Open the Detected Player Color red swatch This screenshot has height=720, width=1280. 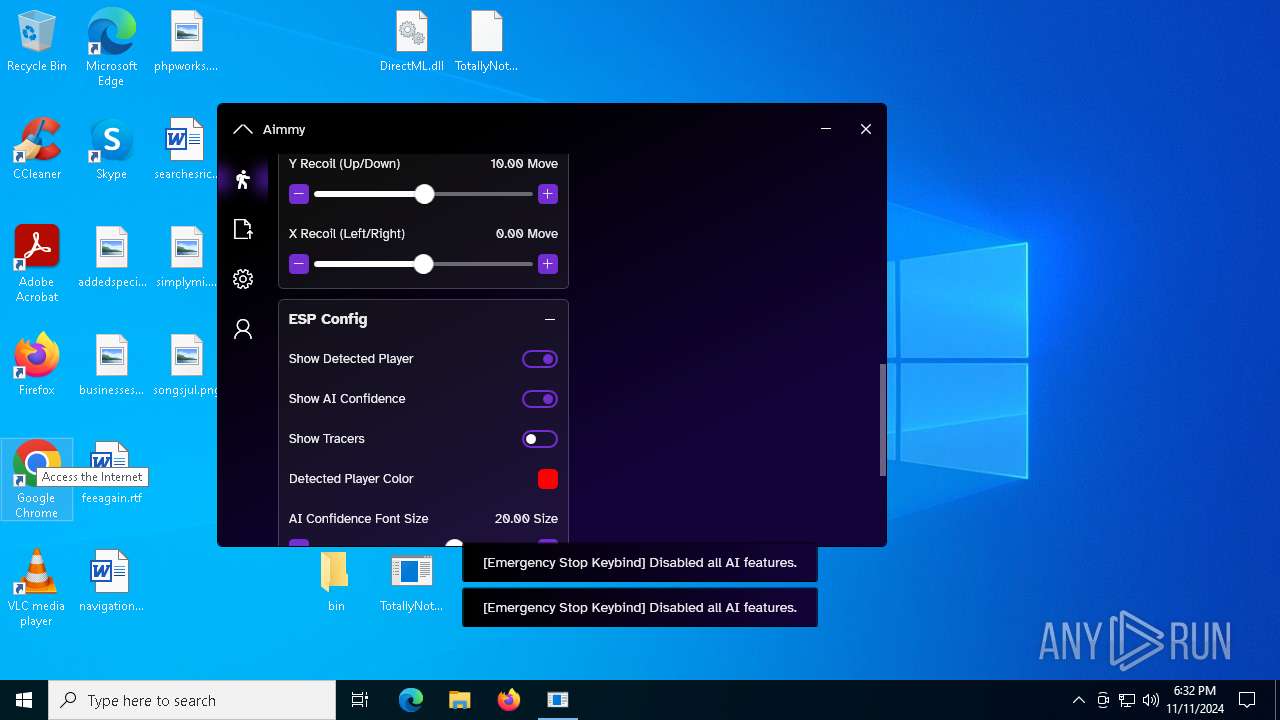pos(548,479)
